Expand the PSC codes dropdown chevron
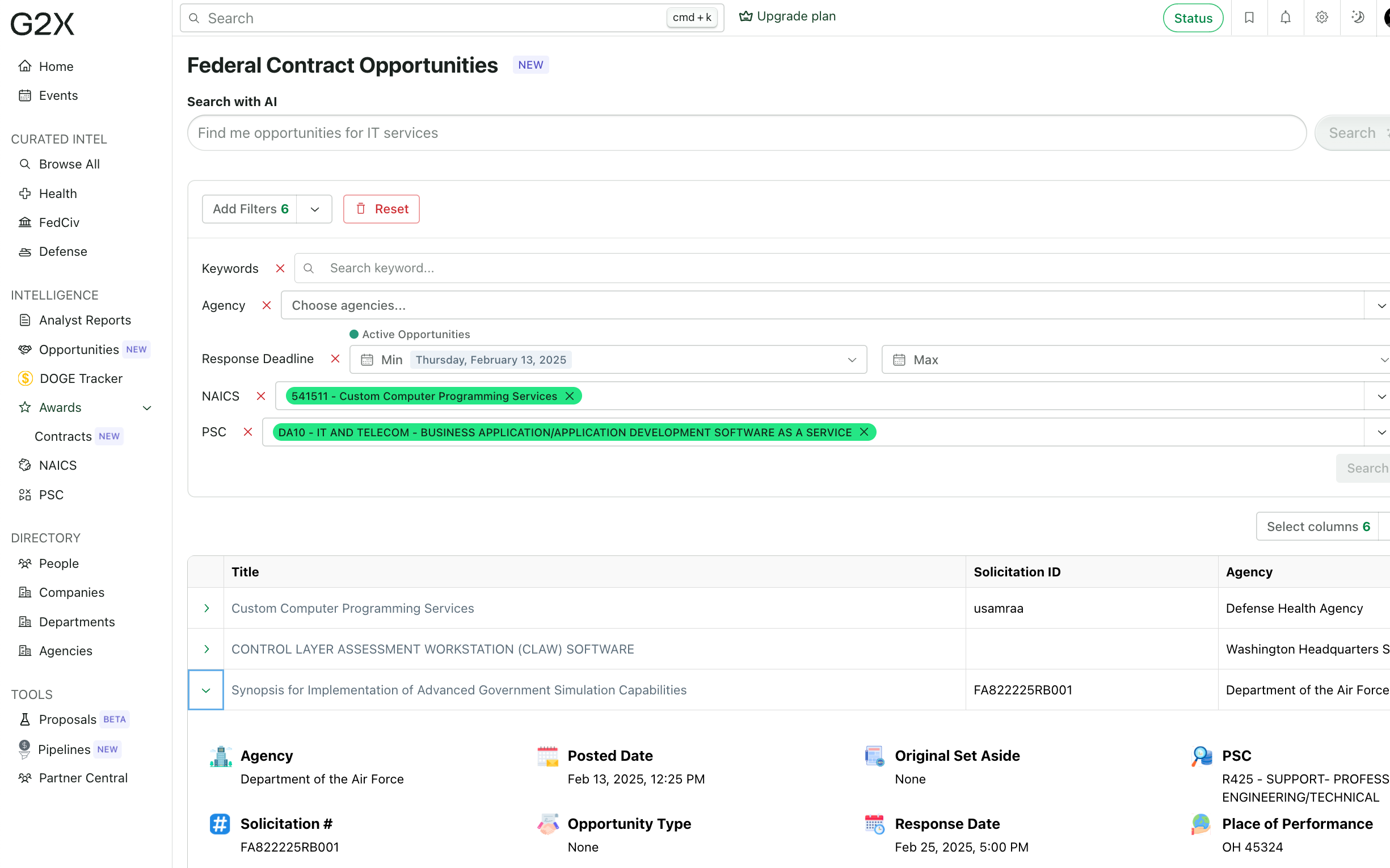The image size is (1390, 868). (1381, 432)
